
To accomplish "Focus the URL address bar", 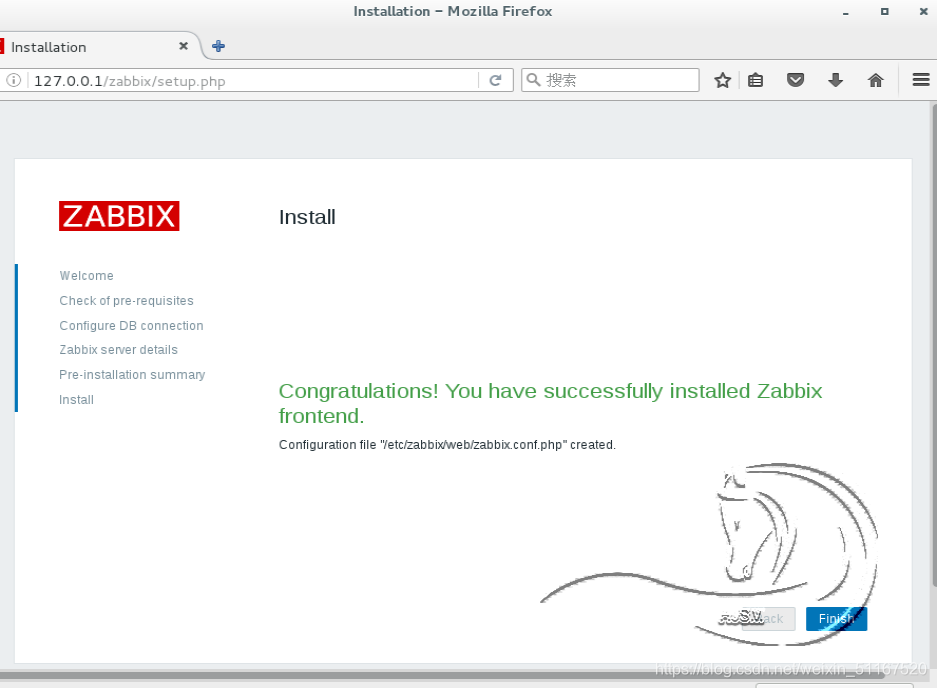I will pyautogui.click(x=254, y=81).
